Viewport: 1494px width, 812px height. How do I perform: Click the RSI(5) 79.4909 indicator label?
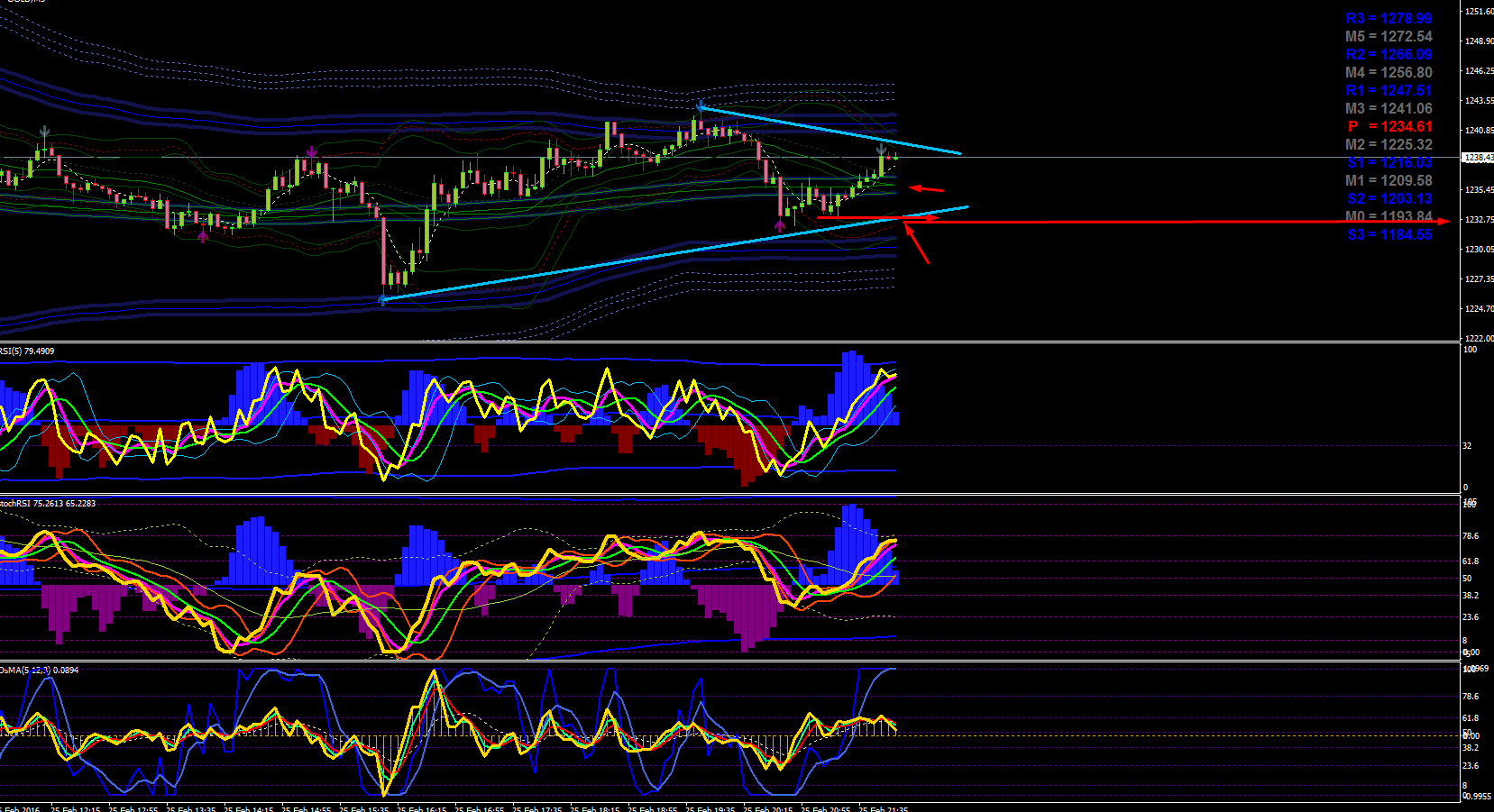pos(27,351)
